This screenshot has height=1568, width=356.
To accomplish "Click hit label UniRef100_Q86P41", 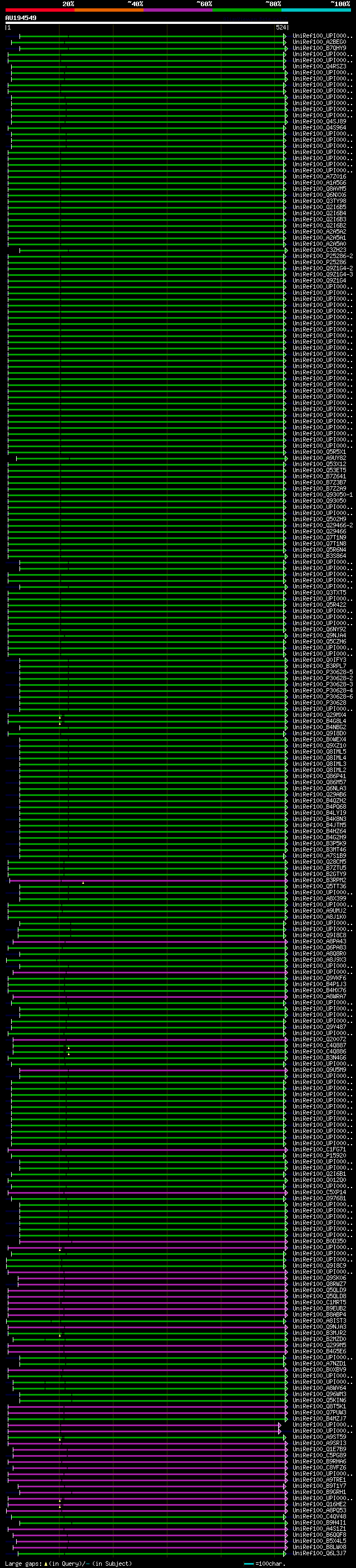I will (319, 776).
